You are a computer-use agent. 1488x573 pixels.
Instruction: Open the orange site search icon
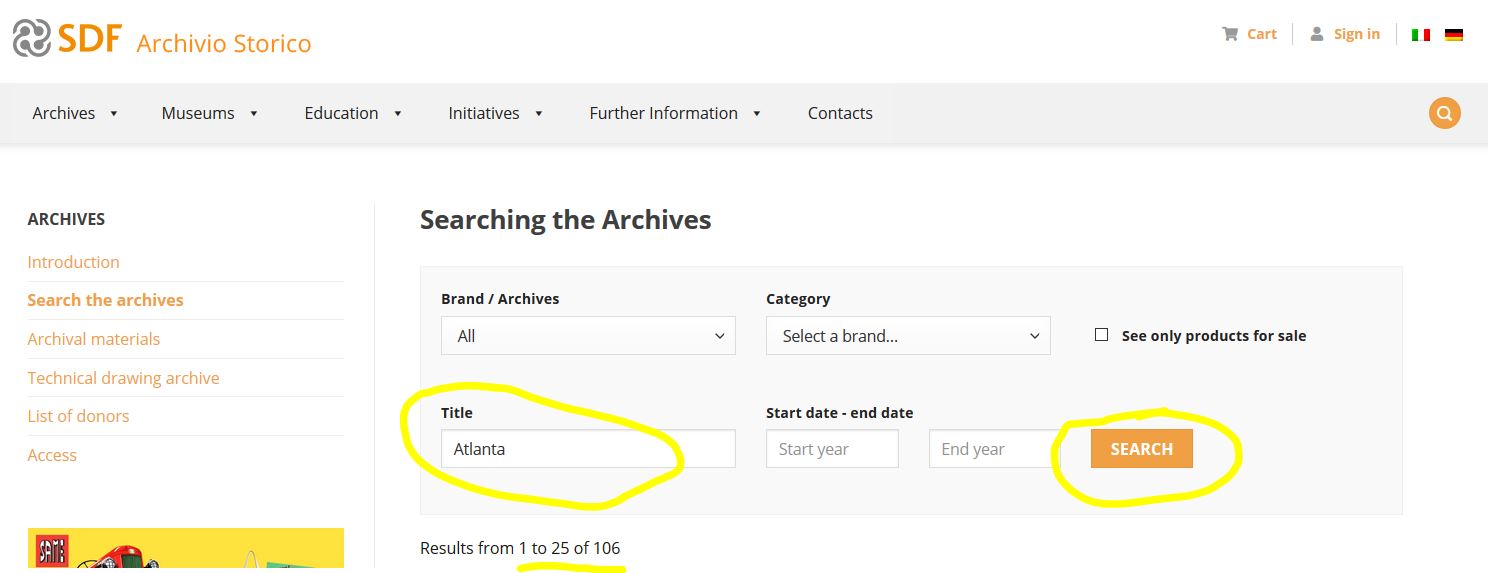1444,113
